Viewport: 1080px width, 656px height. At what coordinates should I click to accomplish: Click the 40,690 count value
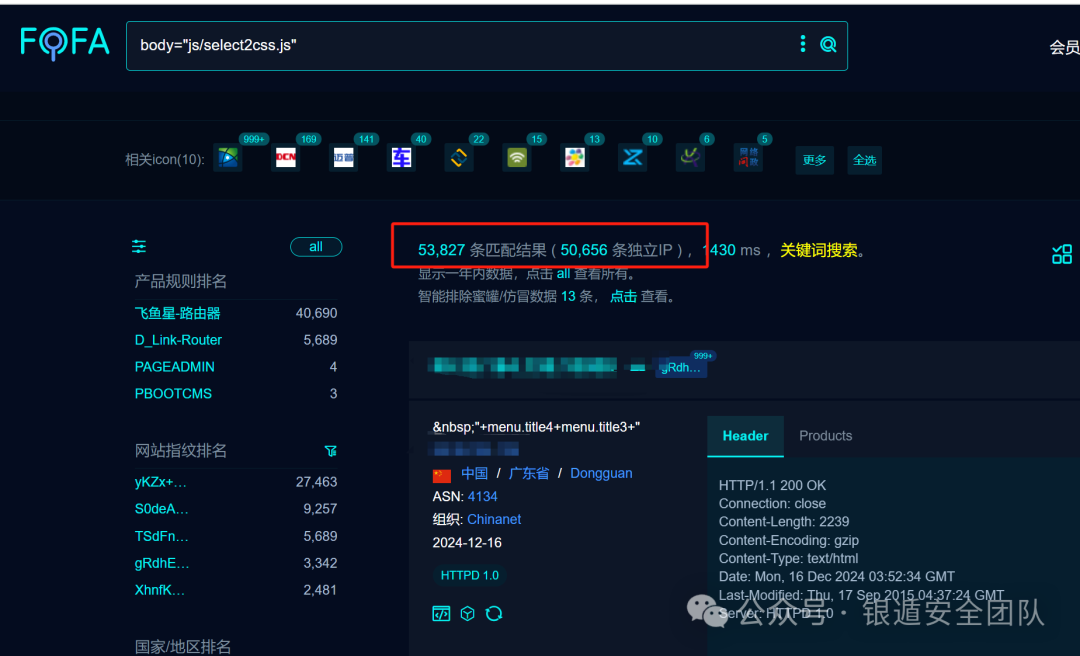coord(316,313)
